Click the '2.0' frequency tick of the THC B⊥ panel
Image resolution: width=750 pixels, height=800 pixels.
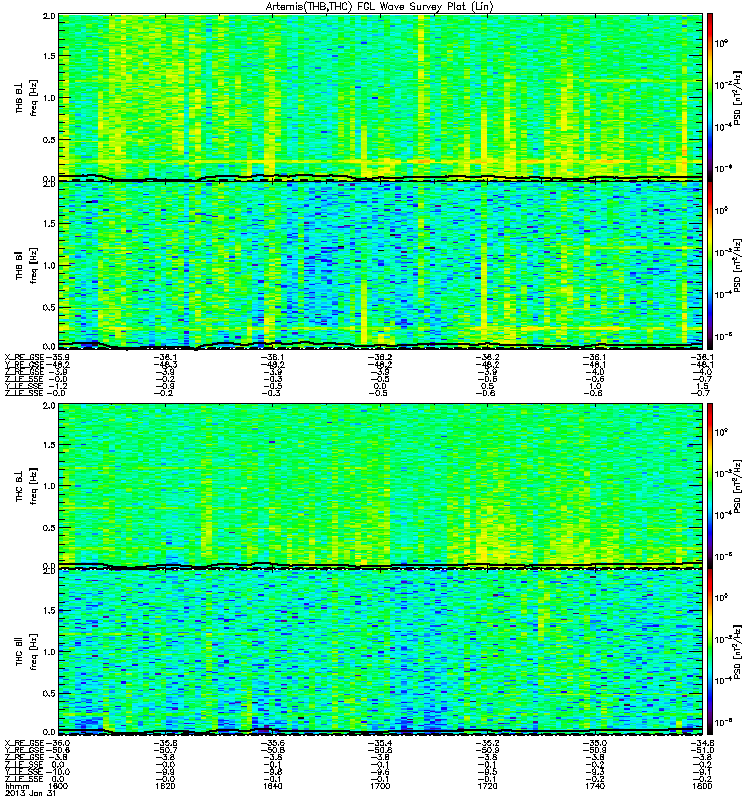(49, 406)
